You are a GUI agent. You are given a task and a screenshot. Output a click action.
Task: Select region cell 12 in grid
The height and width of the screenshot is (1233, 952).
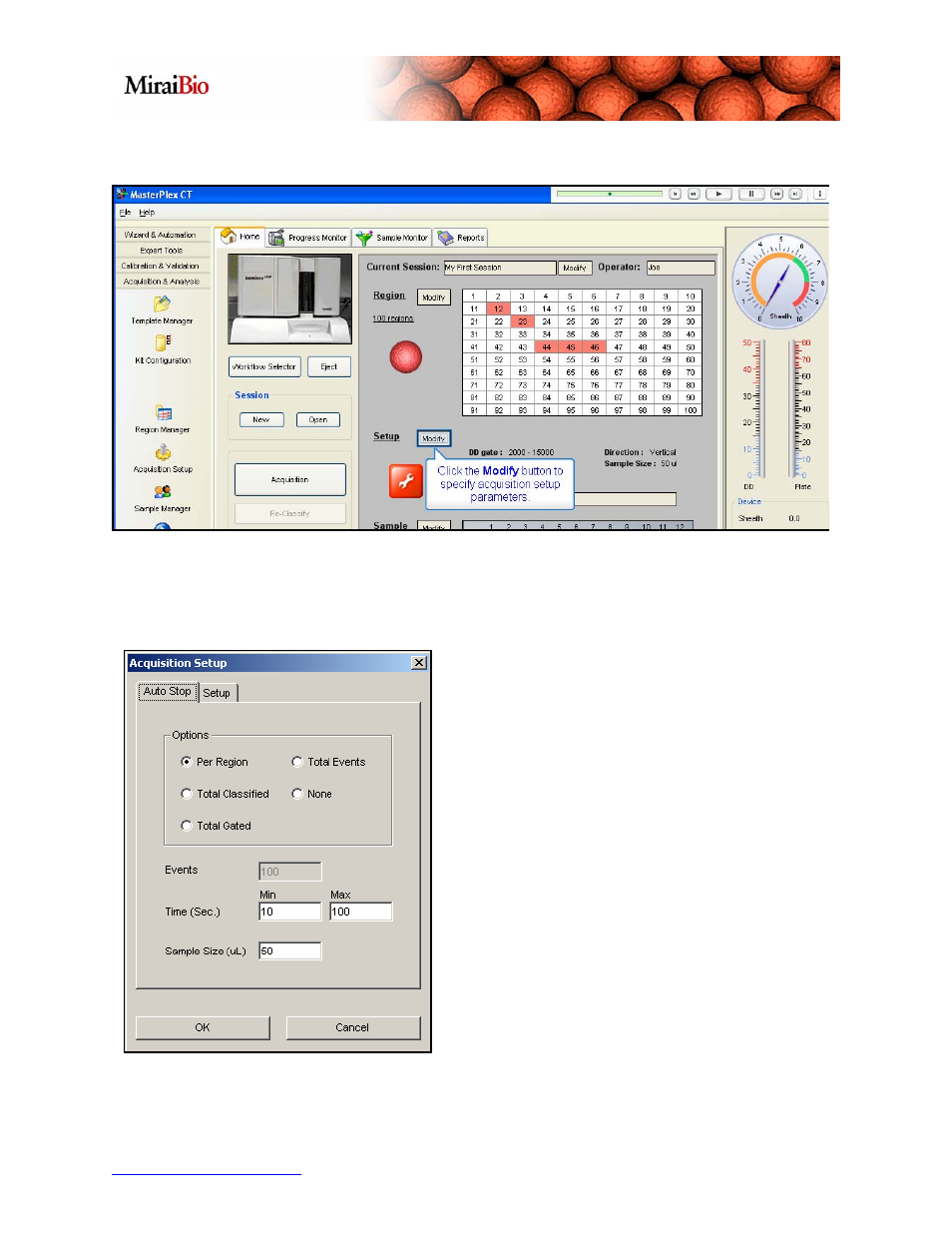[499, 308]
